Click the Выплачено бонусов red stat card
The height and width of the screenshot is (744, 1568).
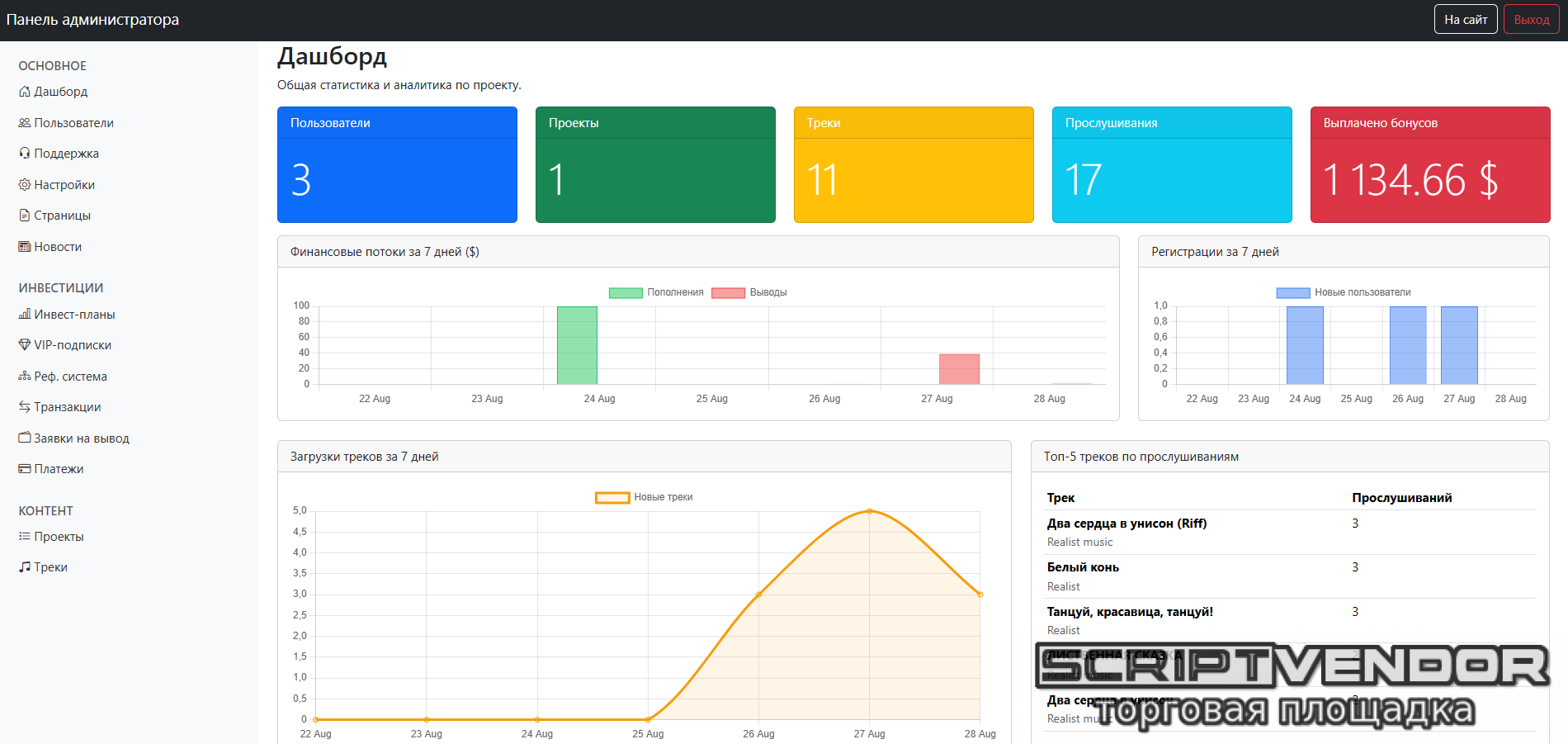click(x=1429, y=164)
